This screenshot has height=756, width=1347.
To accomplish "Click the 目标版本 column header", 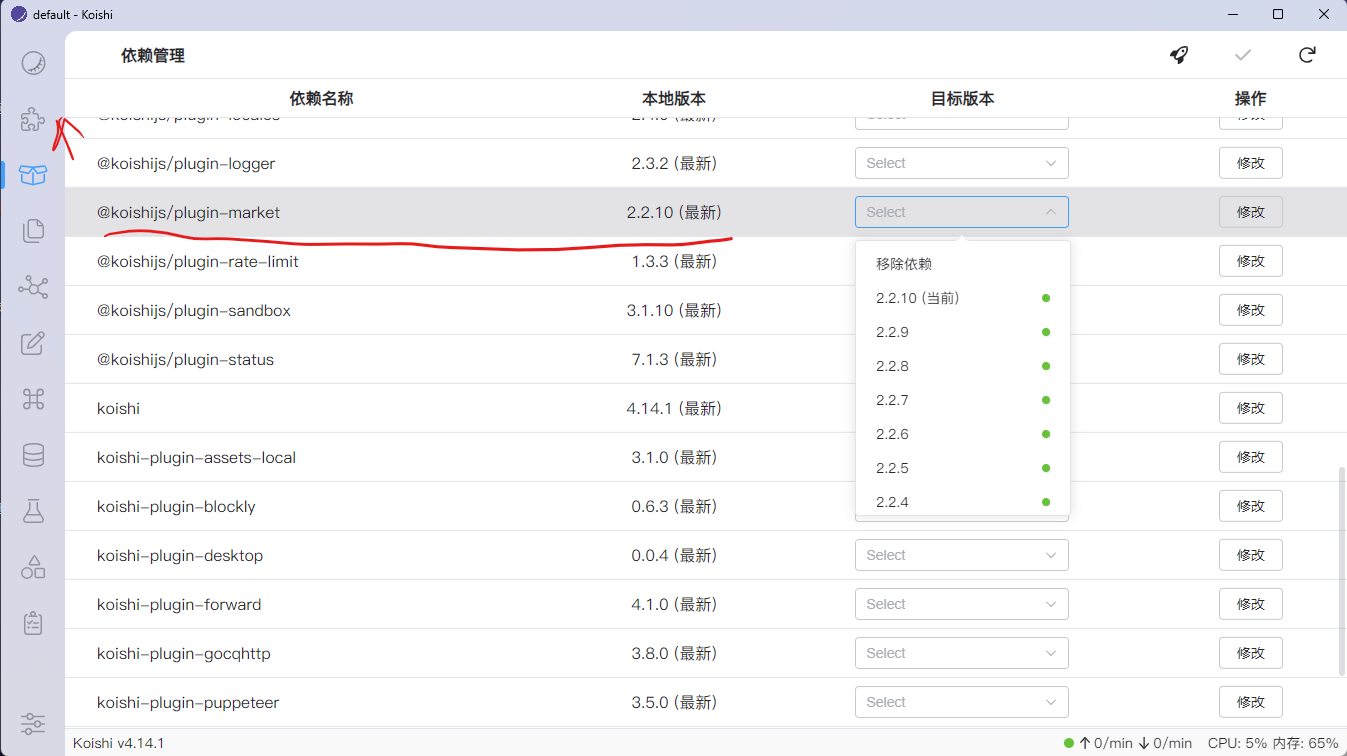I will tap(962, 99).
